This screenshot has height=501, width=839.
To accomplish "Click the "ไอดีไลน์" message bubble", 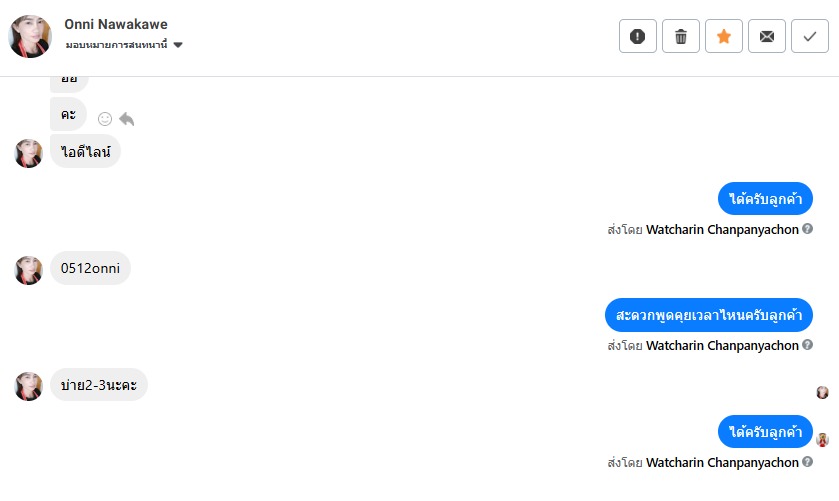I will coord(85,151).
